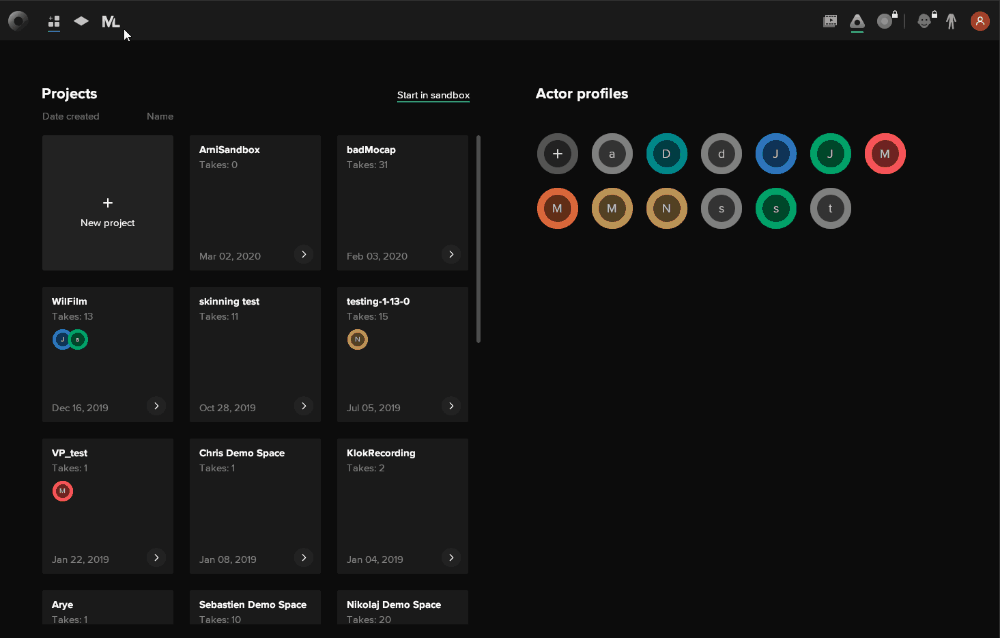Open WilFilm project with its arrow

coord(156,406)
